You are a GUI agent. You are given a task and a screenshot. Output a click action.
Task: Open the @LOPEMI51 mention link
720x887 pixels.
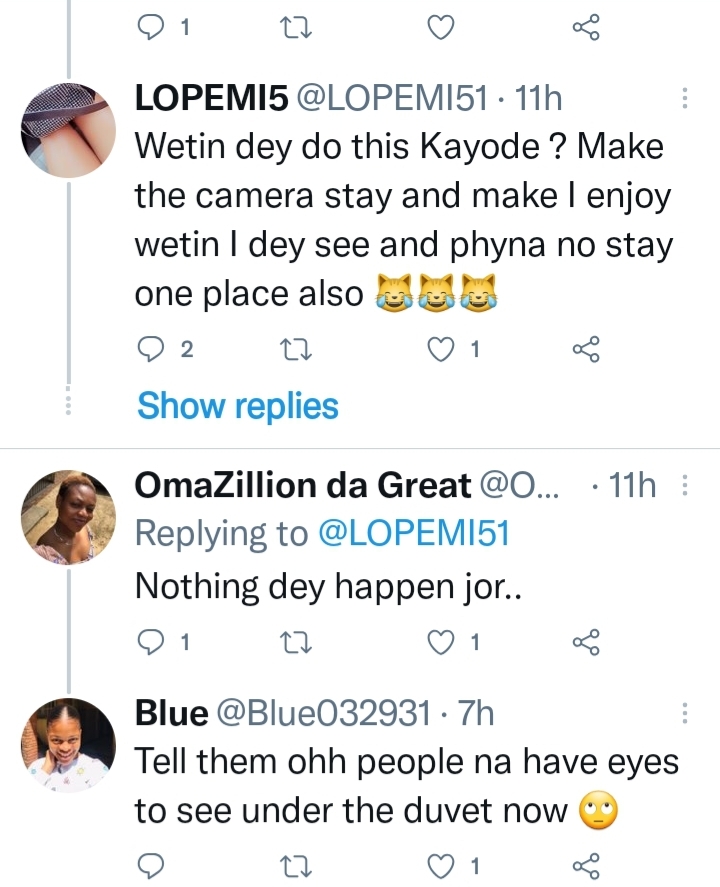tap(414, 533)
